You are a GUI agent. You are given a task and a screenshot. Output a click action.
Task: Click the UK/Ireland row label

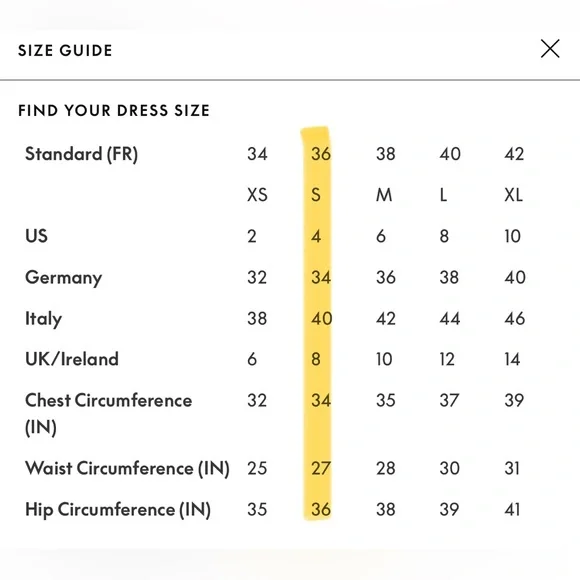point(72,359)
